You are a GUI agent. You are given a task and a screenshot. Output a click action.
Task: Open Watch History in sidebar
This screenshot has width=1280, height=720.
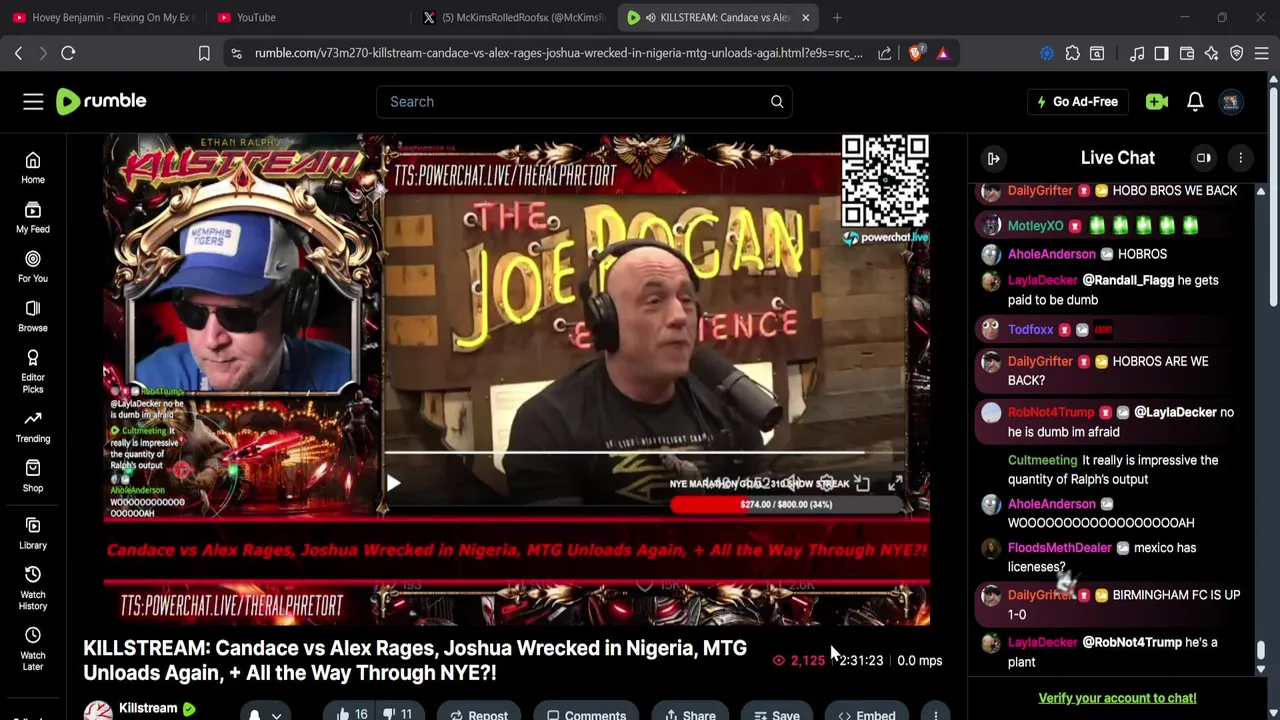33,588
